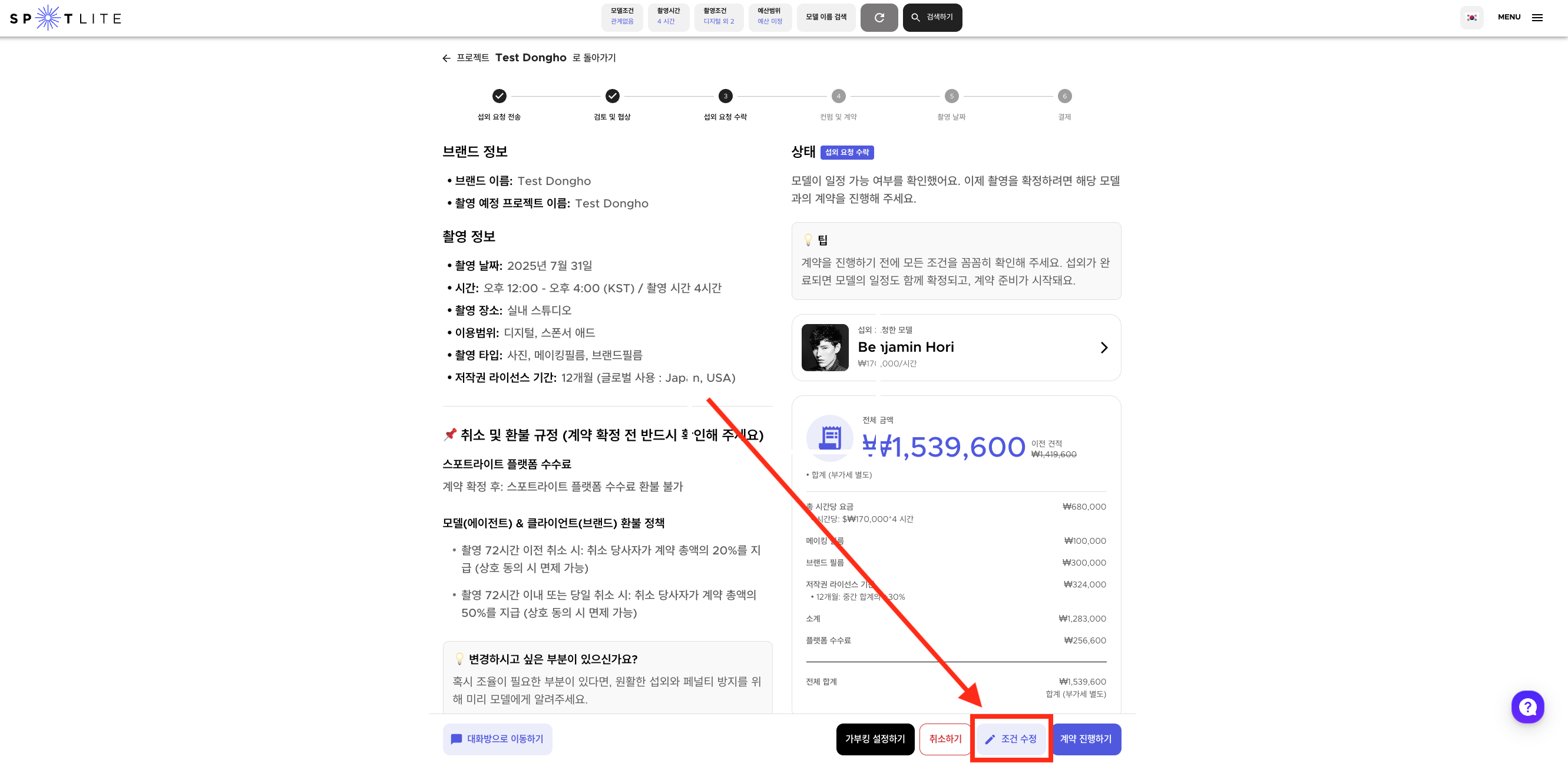
Task: Click the 모델 이름 검색 input field
Action: point(825,17)
